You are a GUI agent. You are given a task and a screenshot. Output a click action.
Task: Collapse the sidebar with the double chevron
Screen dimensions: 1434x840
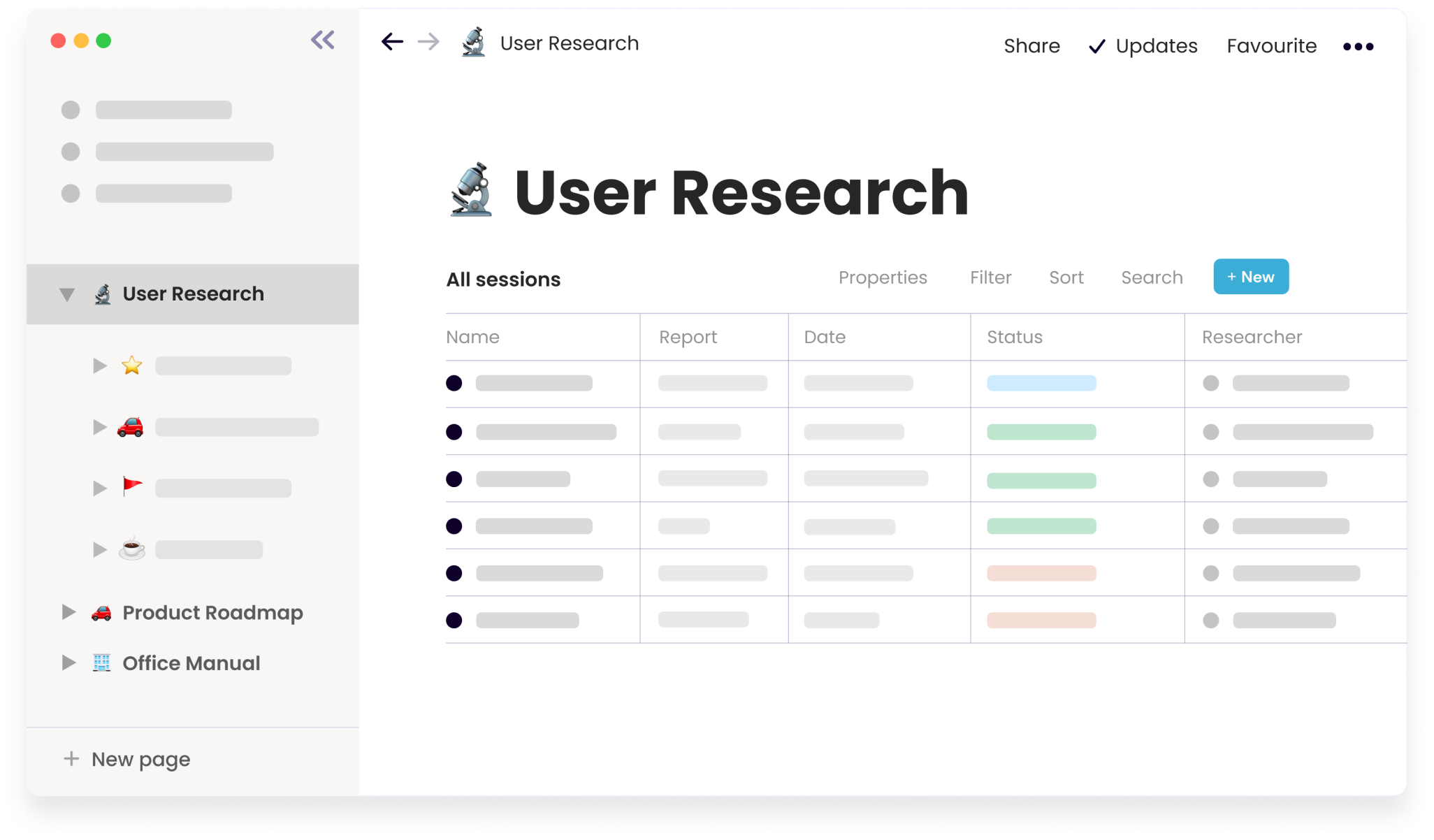[322, 40]
